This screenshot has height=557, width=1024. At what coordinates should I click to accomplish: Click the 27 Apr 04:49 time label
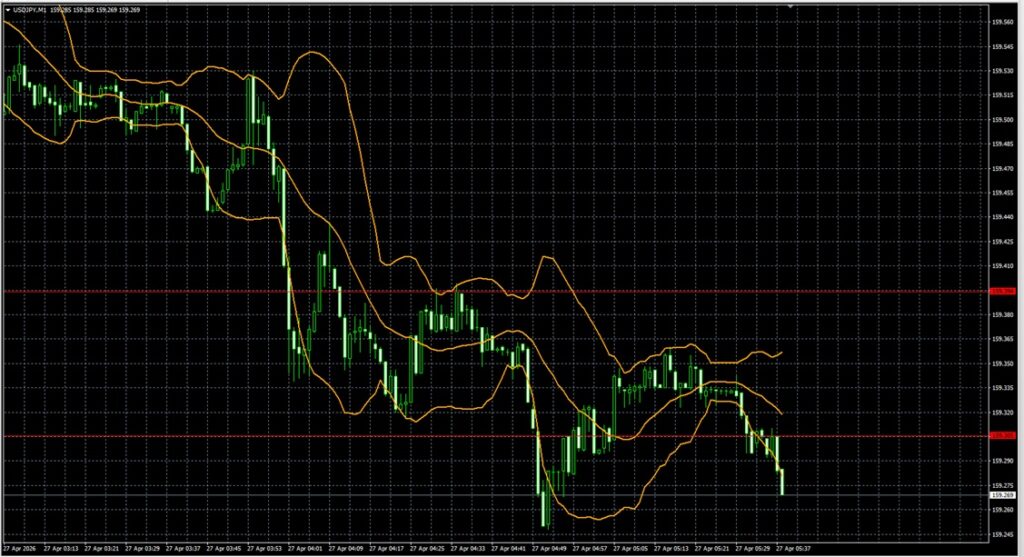point(549,549)
